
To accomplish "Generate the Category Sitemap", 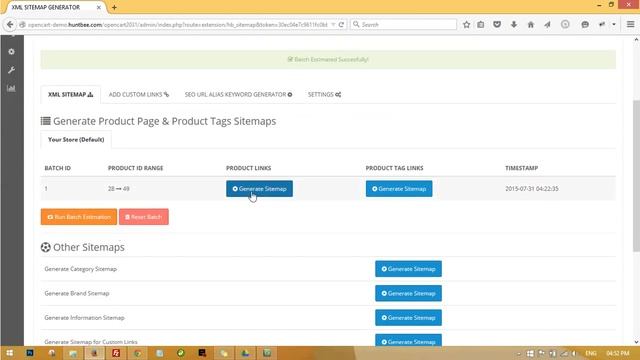I will (x=408, y=269).
